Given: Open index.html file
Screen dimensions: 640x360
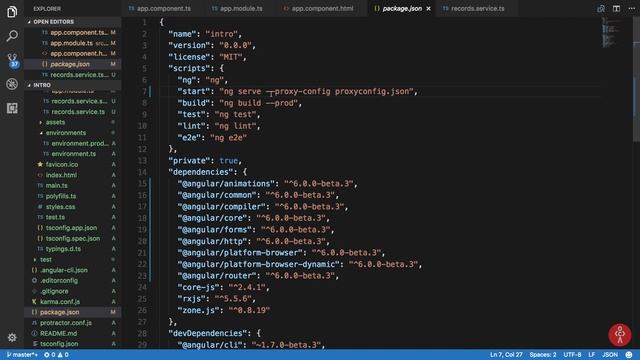Looking at the screenshot, I should (73, 175).
